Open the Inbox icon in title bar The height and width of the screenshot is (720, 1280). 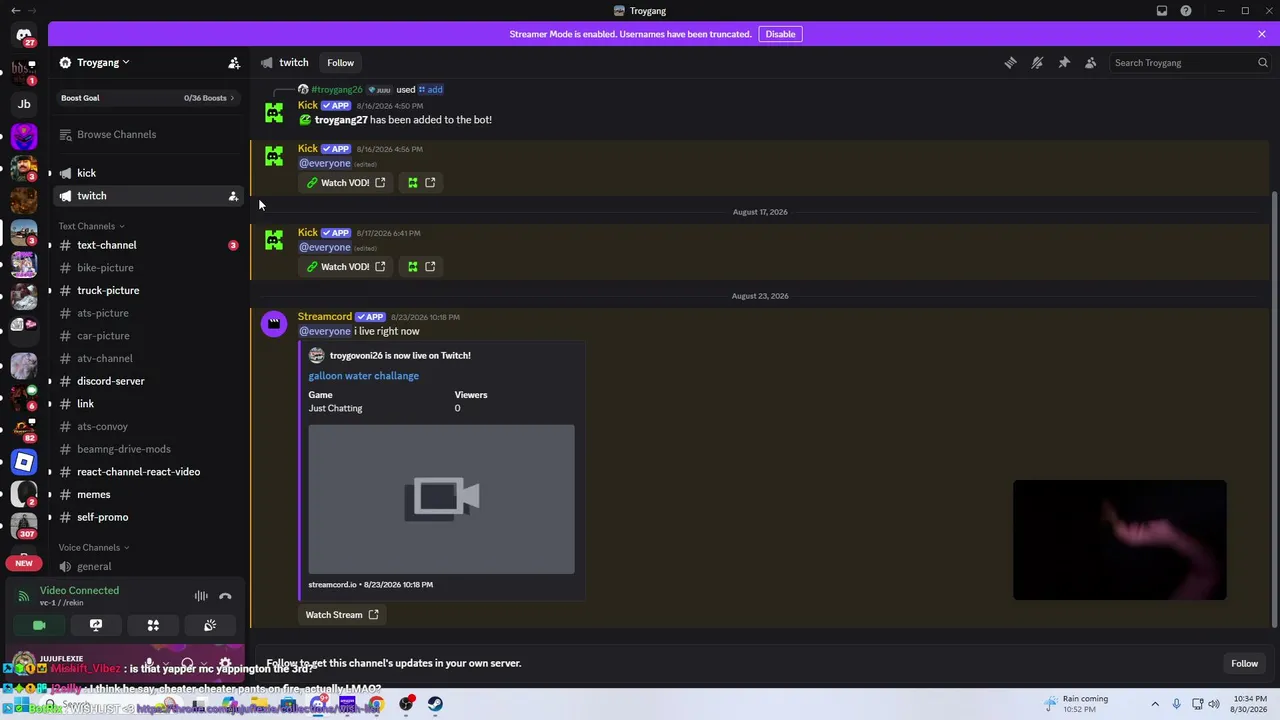tap(1162, 11)
